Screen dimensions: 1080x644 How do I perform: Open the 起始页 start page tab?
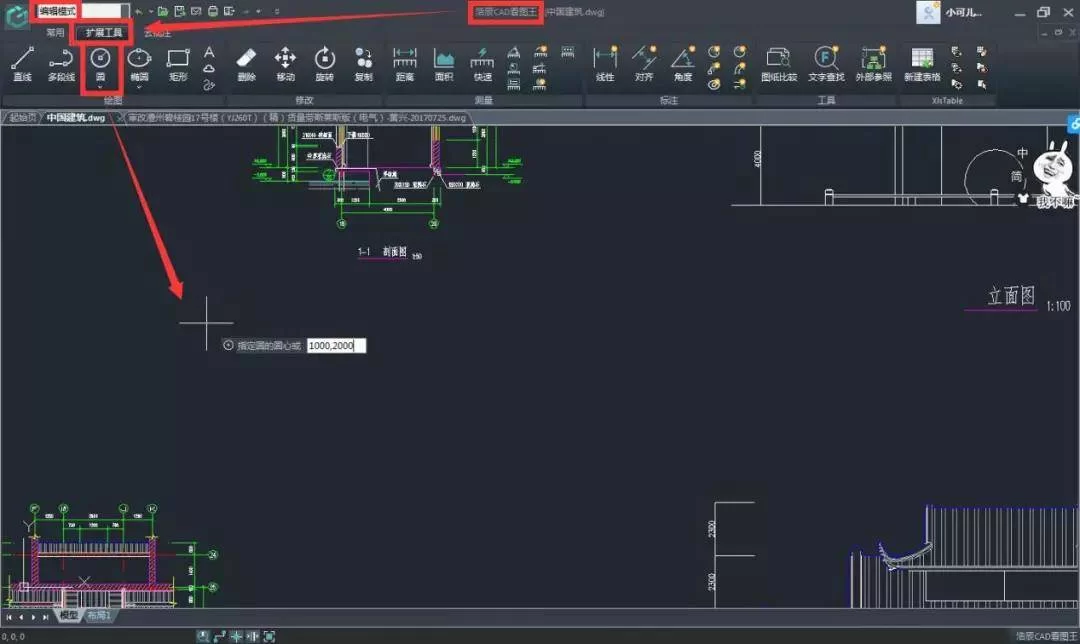coord(22,118)
